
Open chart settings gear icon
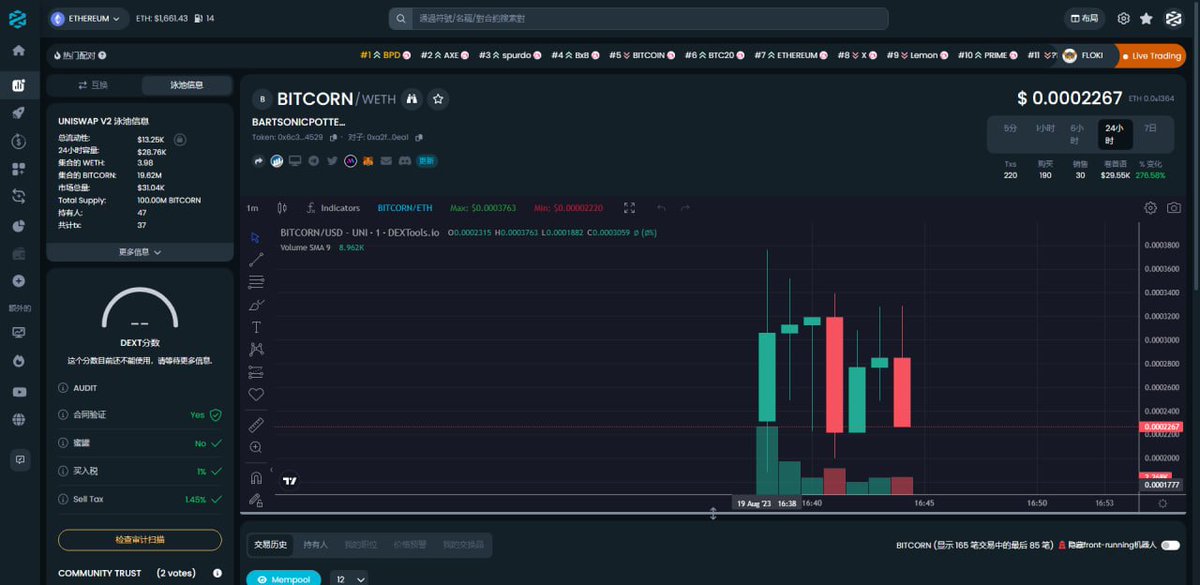point(1151,208)
